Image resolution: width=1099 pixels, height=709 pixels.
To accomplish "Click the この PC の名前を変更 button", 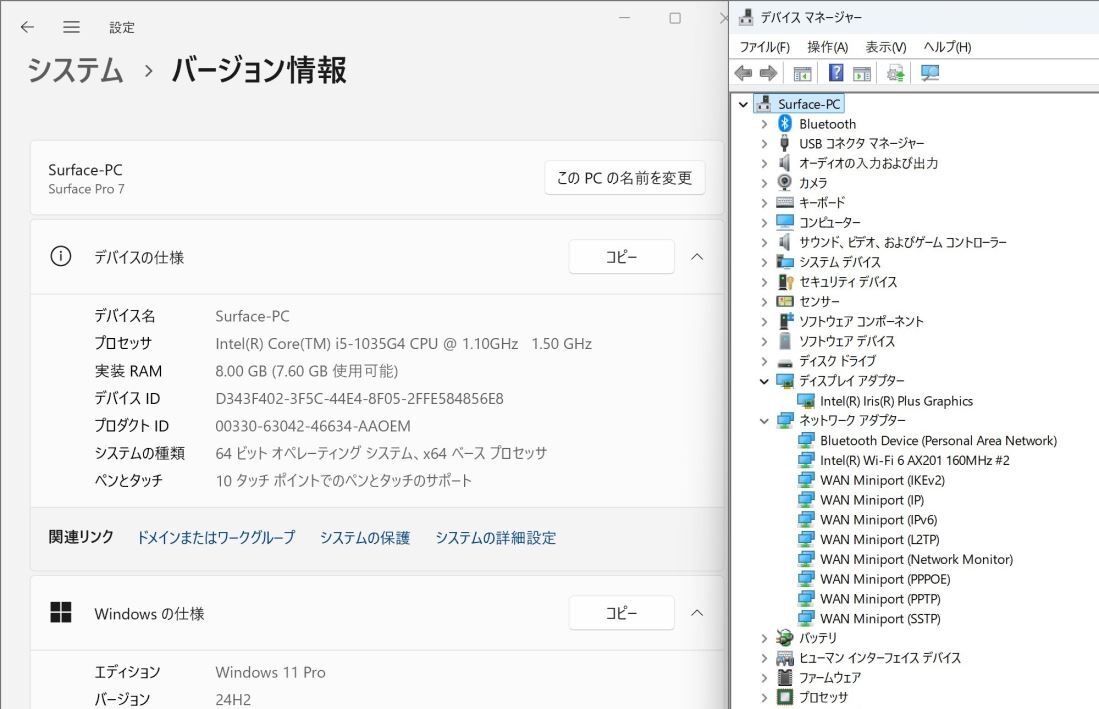I will [624, 178].
